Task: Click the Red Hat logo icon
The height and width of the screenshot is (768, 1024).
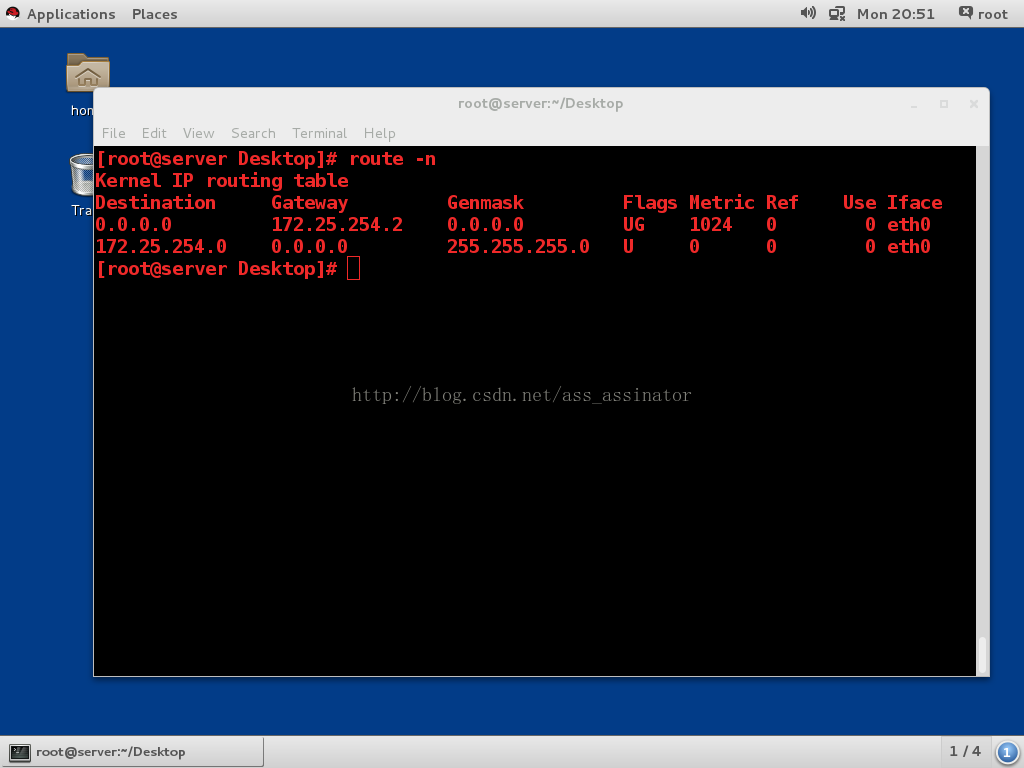Action: tap(12, 13)
